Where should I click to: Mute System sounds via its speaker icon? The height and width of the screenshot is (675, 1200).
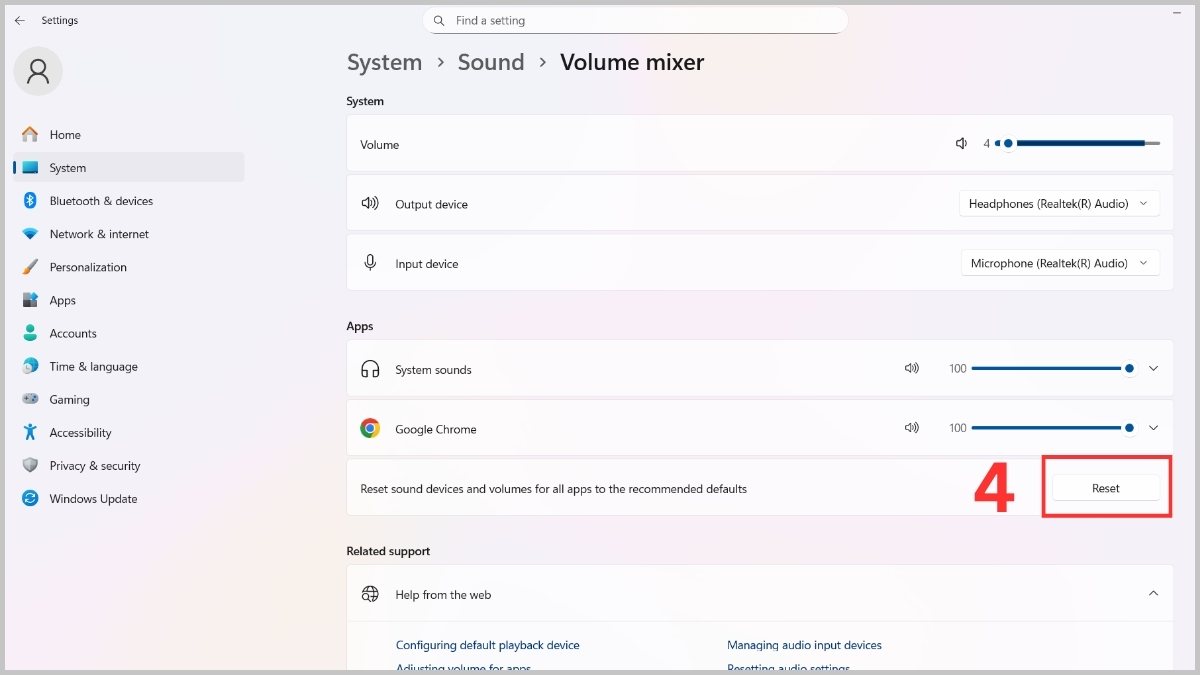pos(911,369)
